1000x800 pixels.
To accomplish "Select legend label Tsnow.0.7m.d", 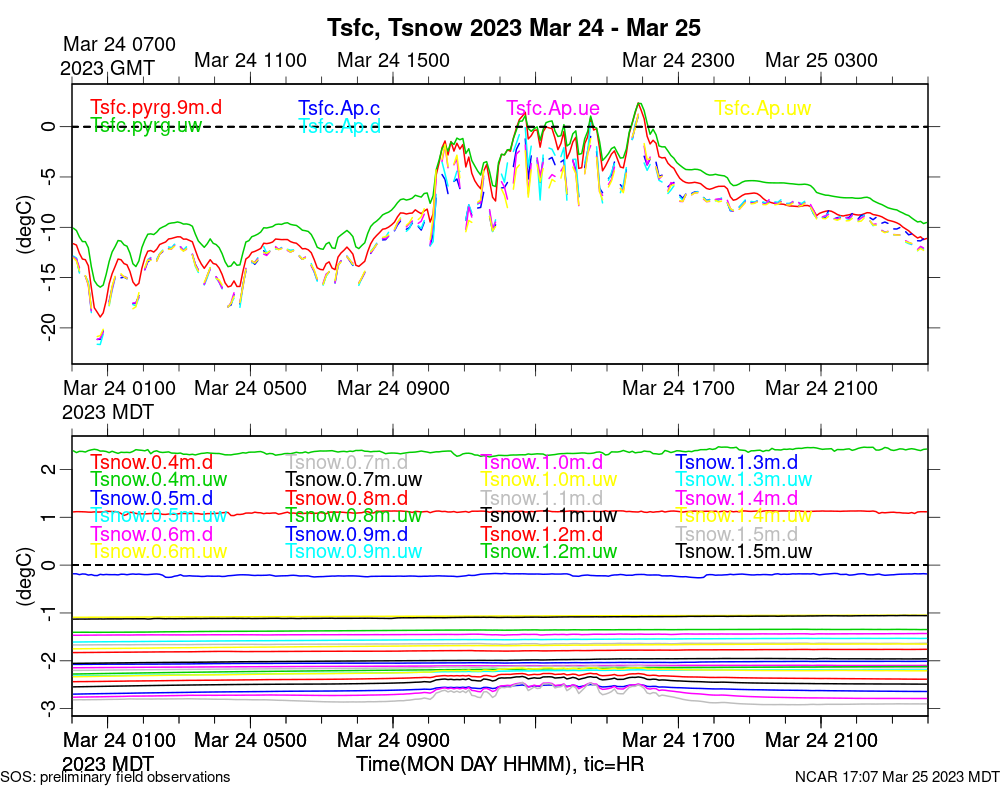I will tap(347, 462).
